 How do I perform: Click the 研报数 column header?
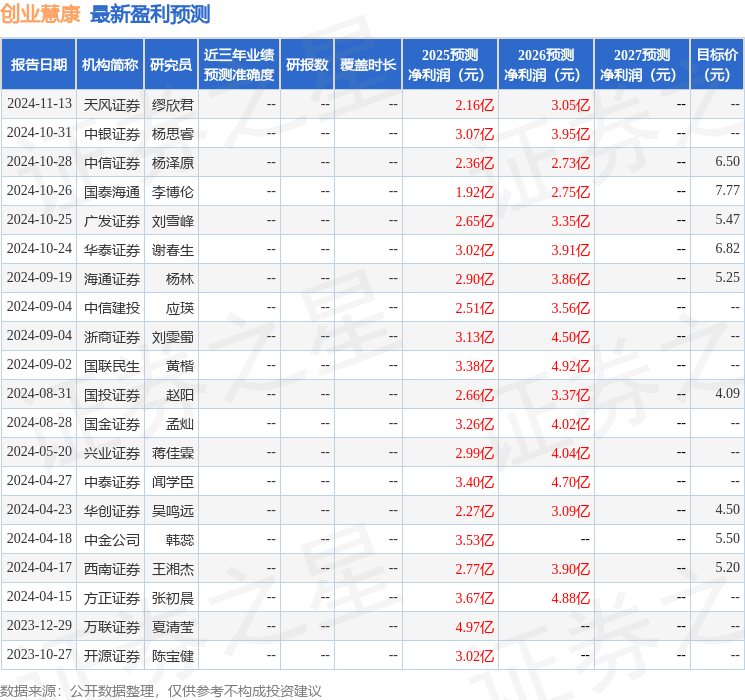pyautogui.click(x=307, y=64)
